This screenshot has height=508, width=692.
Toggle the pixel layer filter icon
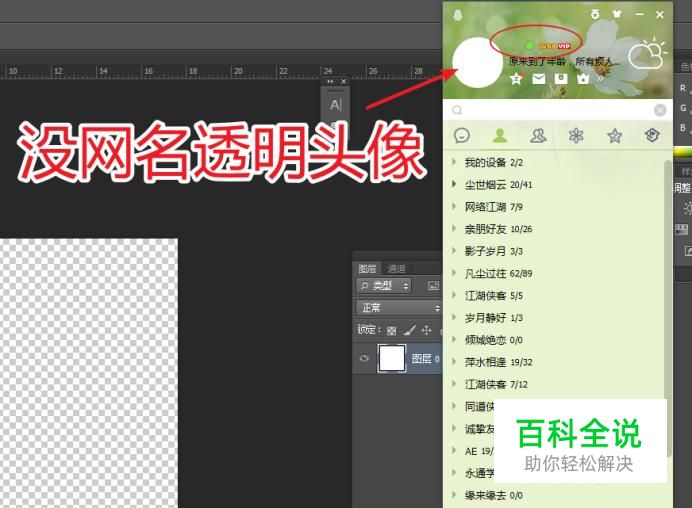[x=433, y=286]
